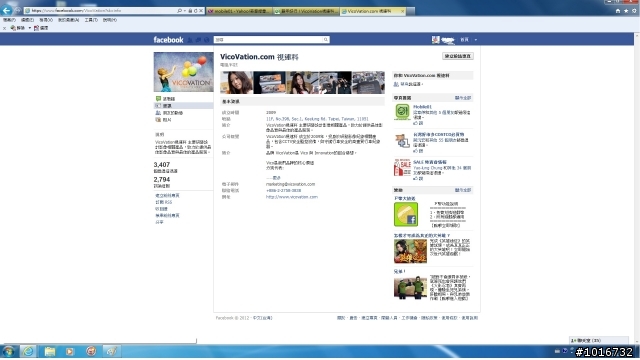Image resolution: width=640 pixels, height=360 pixels.
Task: Open the Keelung Rd. Taipei address link
Action: (317, 119)
